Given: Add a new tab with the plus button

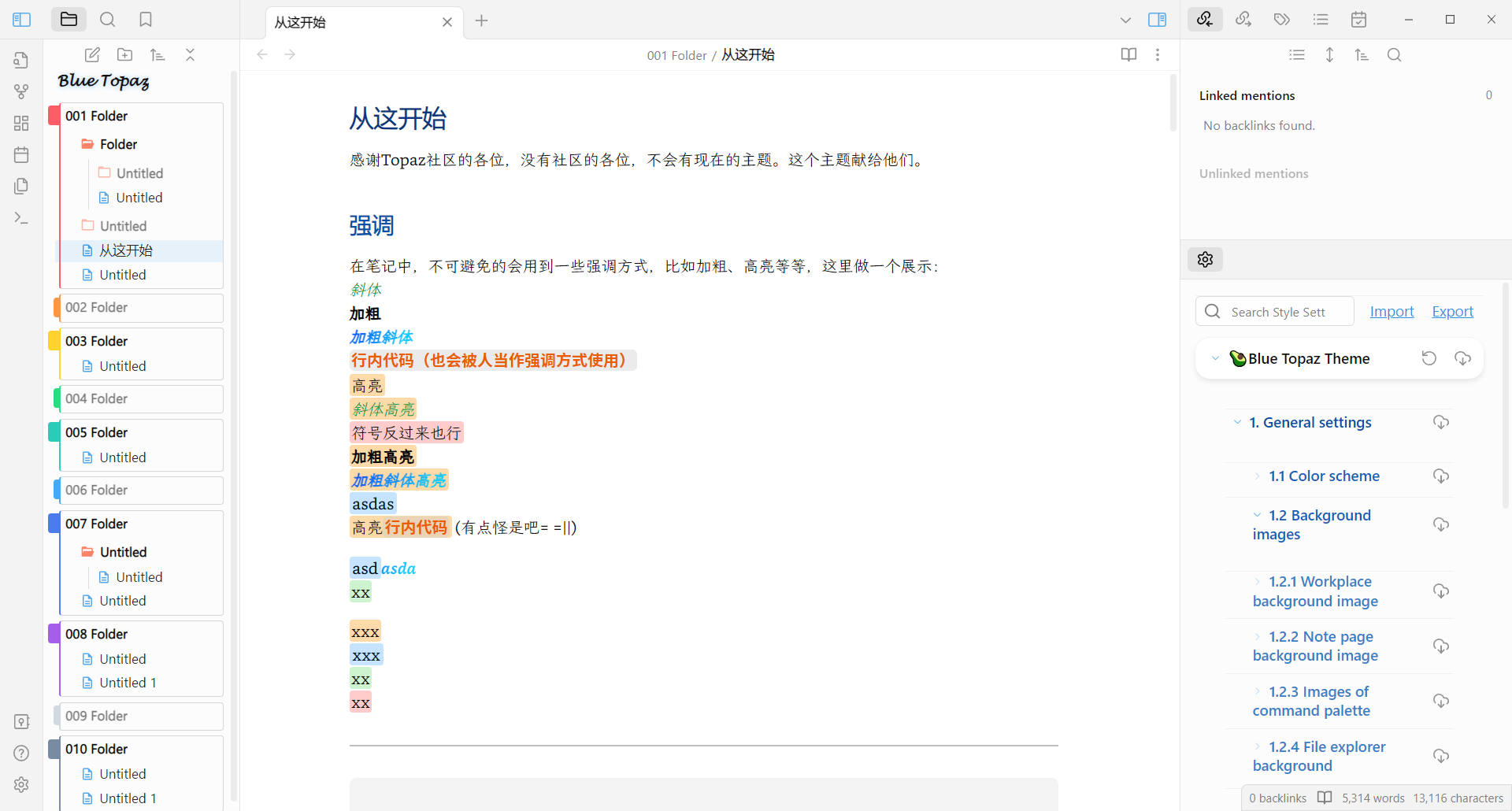Looking at the screenshot, I should [x=482, y=20].
